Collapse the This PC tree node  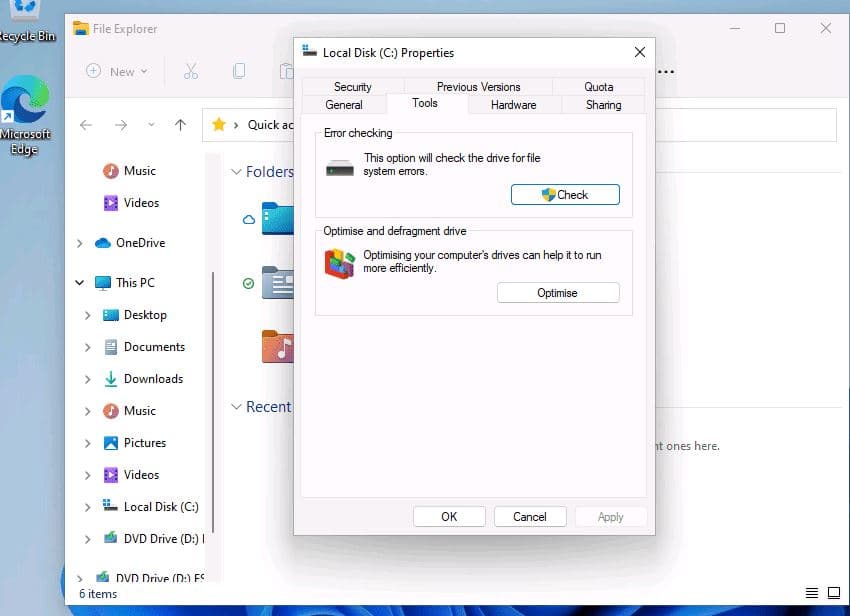click(79, 283)
